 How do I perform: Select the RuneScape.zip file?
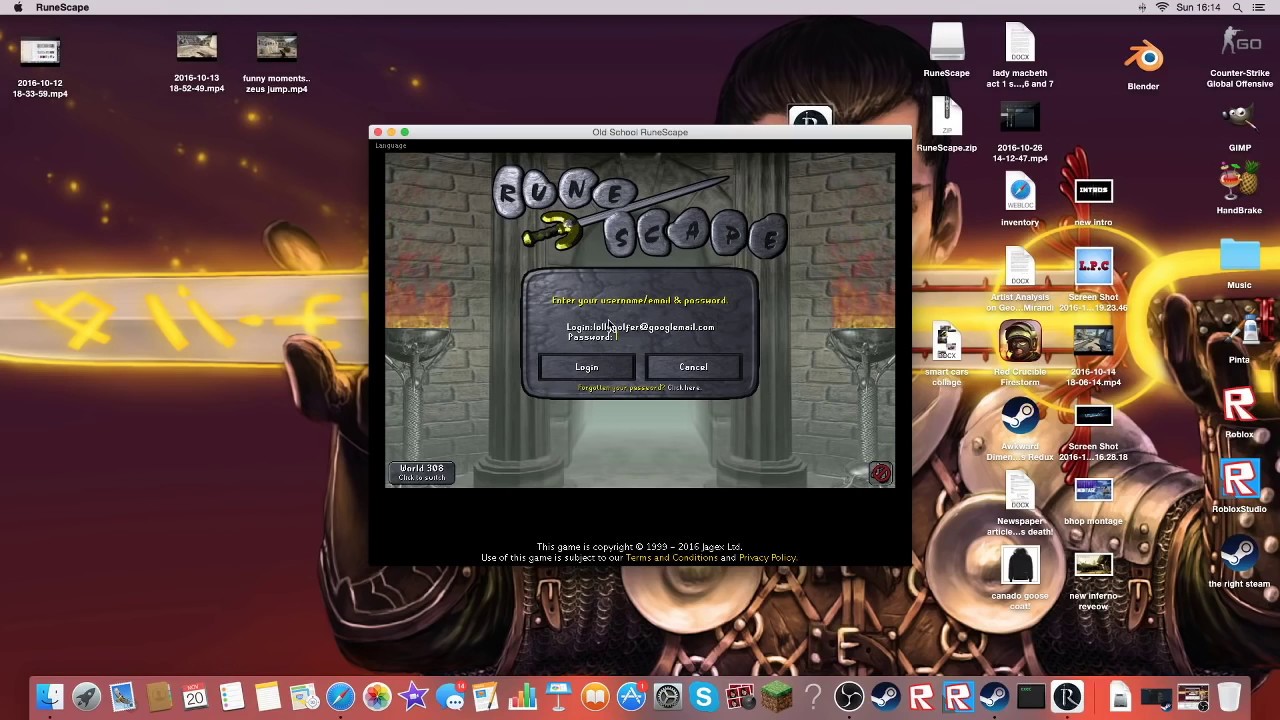(x=946, y=124)
